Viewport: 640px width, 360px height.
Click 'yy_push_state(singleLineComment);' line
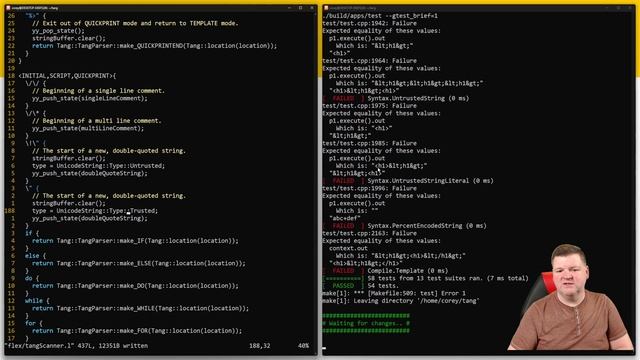(x=90, y=98)
